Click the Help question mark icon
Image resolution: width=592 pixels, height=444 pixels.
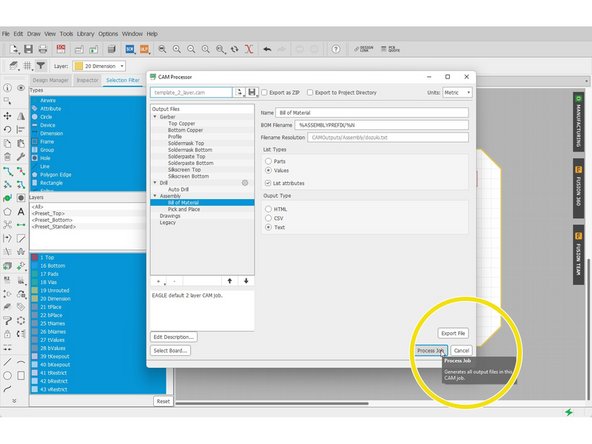pyautogui.click(x=336, y=49)
